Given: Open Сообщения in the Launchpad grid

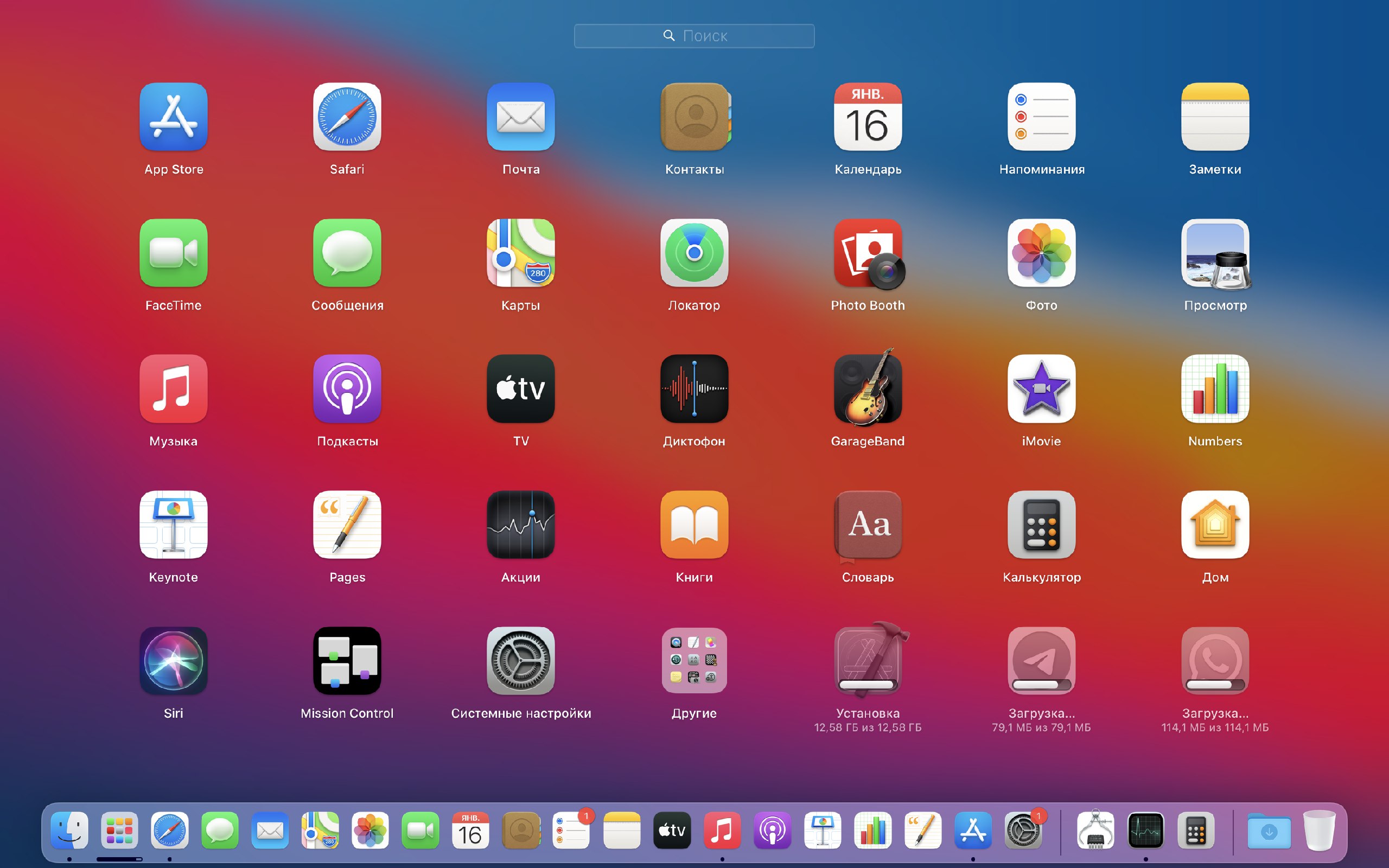Looking at the screenshot, I should tap(347, 253).
